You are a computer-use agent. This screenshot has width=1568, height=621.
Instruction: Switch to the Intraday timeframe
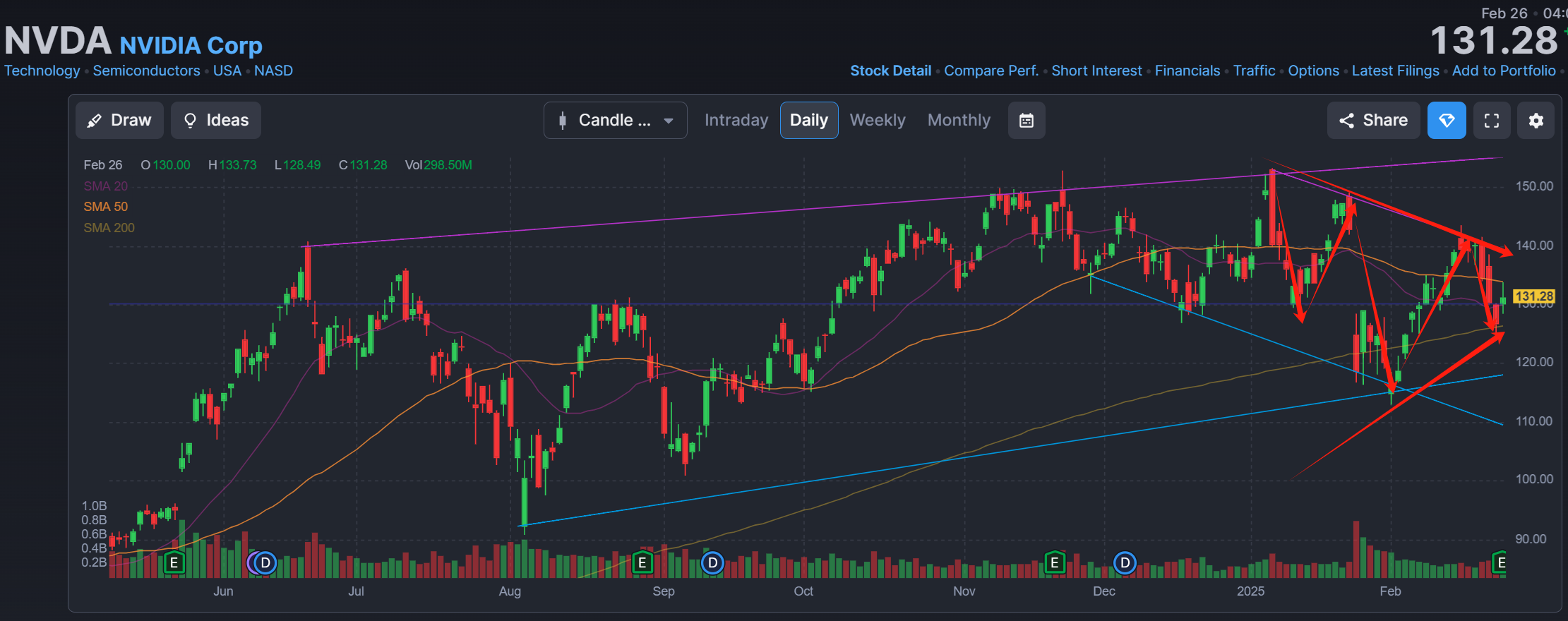[736, 120]
